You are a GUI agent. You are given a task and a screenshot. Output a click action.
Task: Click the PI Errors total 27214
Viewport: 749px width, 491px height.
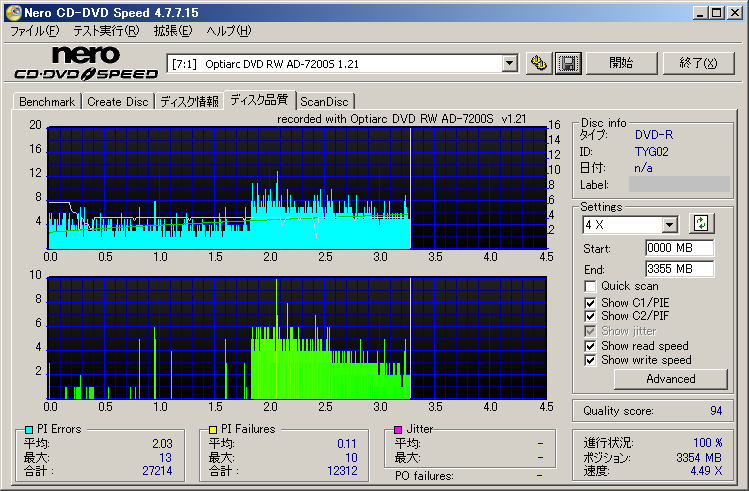157,471
